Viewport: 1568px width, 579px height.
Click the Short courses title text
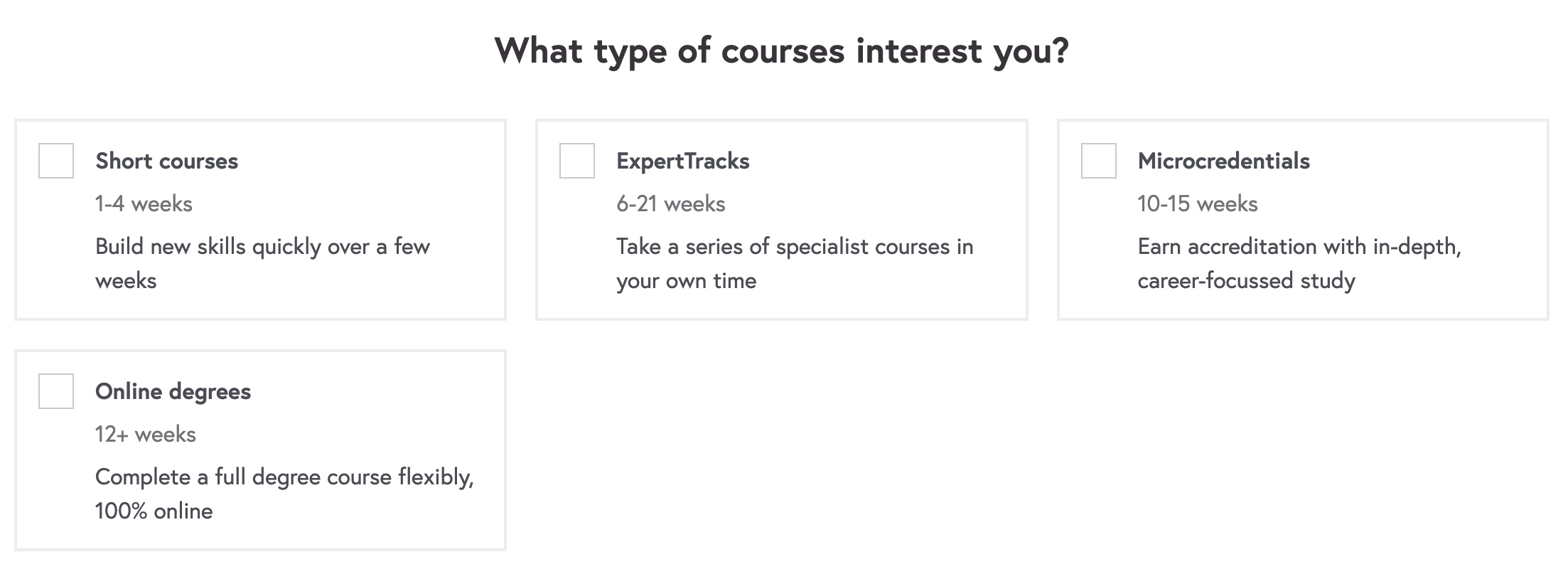click(x=167, y=161)
